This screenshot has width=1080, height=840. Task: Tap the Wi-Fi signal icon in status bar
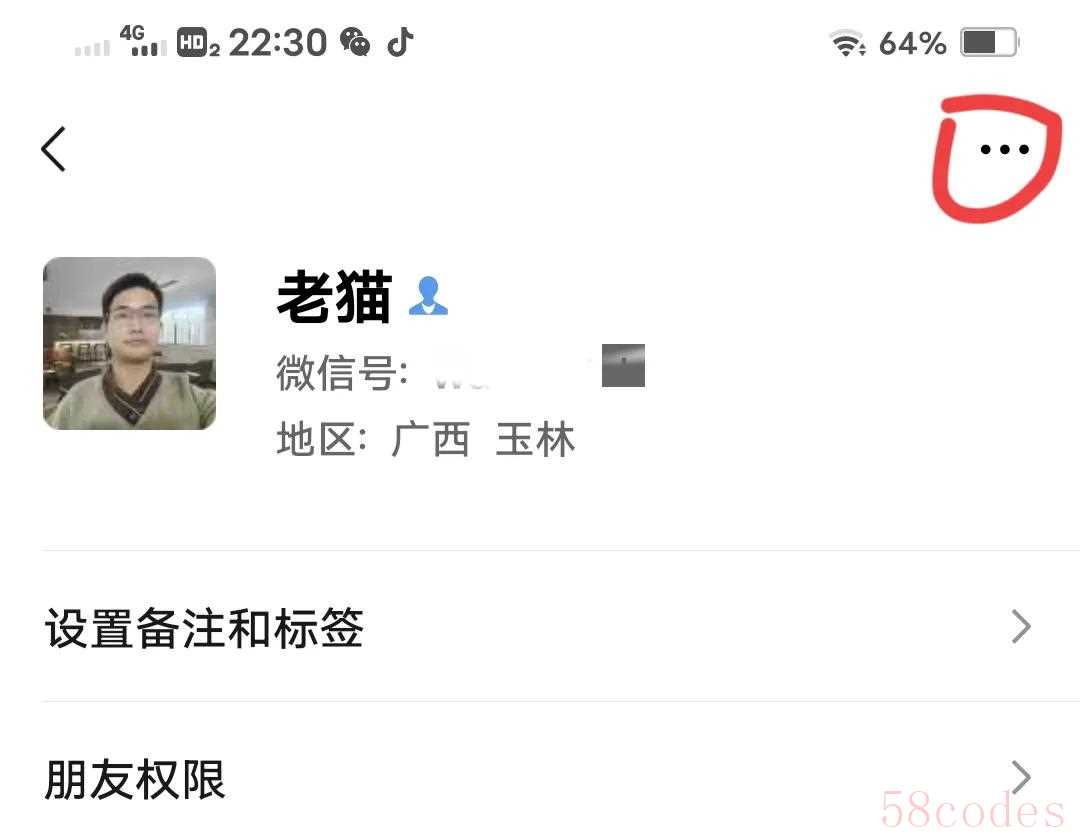(x=847, y=43)
